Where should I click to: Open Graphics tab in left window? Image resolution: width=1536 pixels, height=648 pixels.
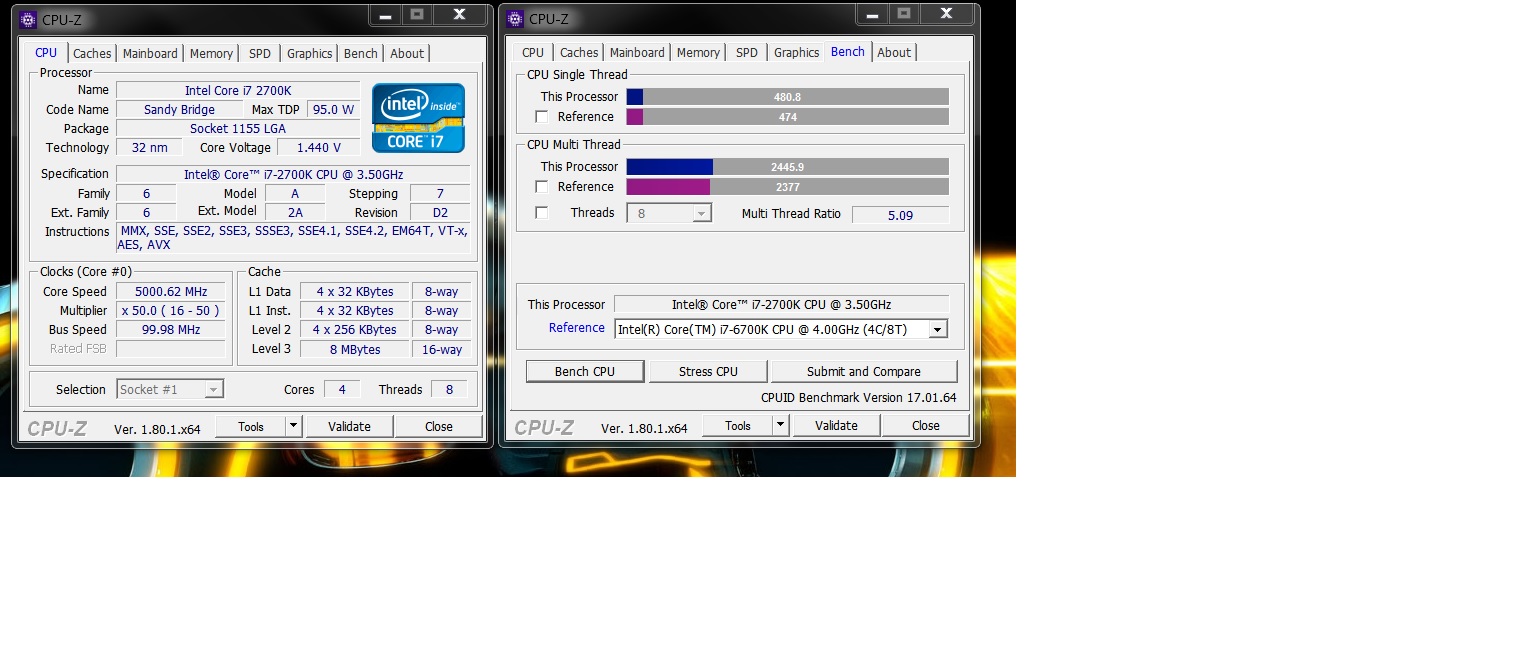coord(309,54)
